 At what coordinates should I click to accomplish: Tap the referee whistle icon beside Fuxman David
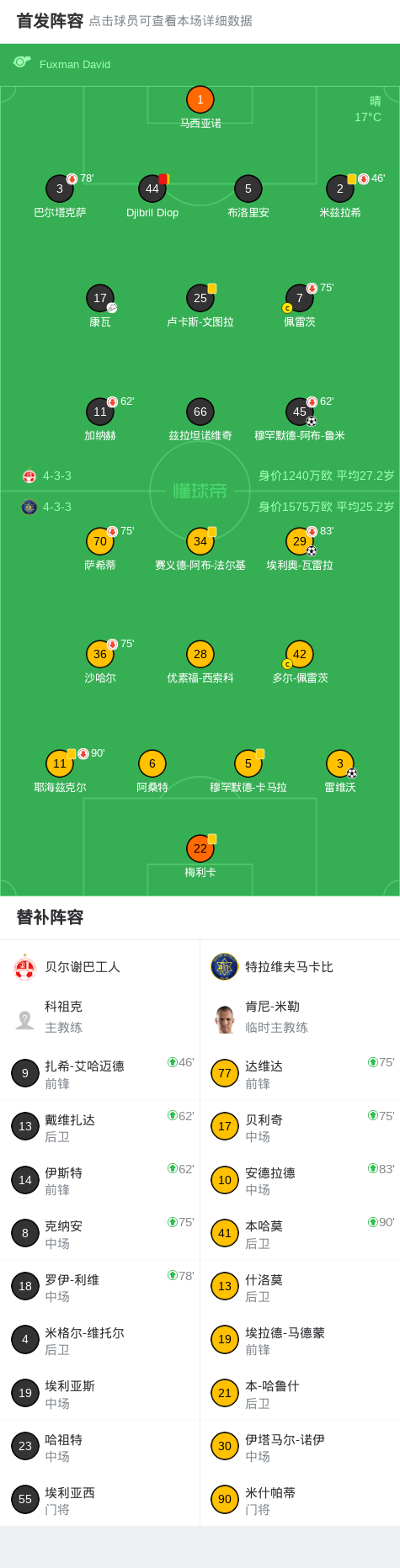[x=22, y=62]
